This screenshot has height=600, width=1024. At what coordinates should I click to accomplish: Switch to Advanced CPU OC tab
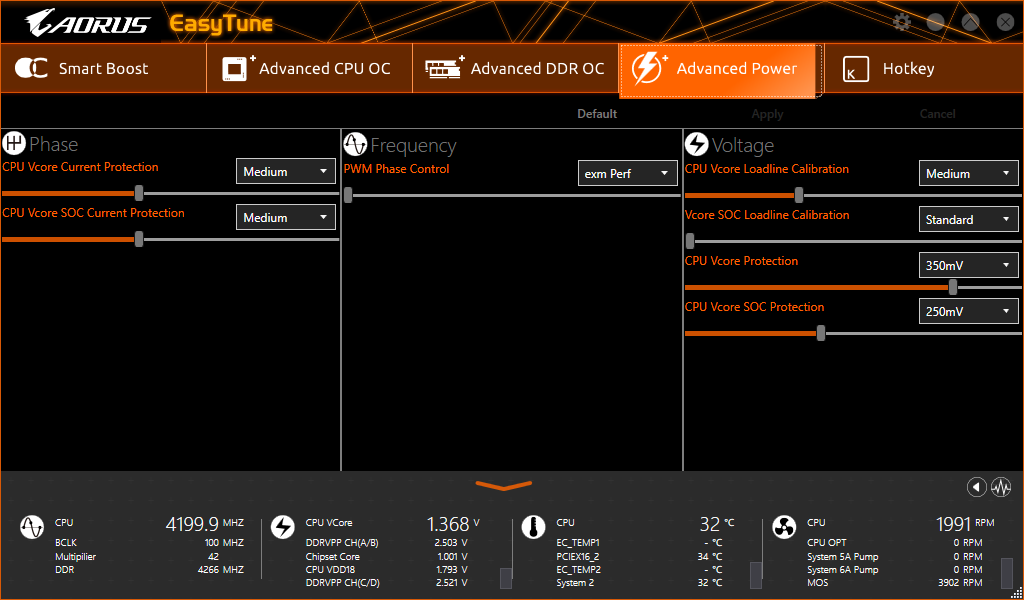click(x=310, y=69)
